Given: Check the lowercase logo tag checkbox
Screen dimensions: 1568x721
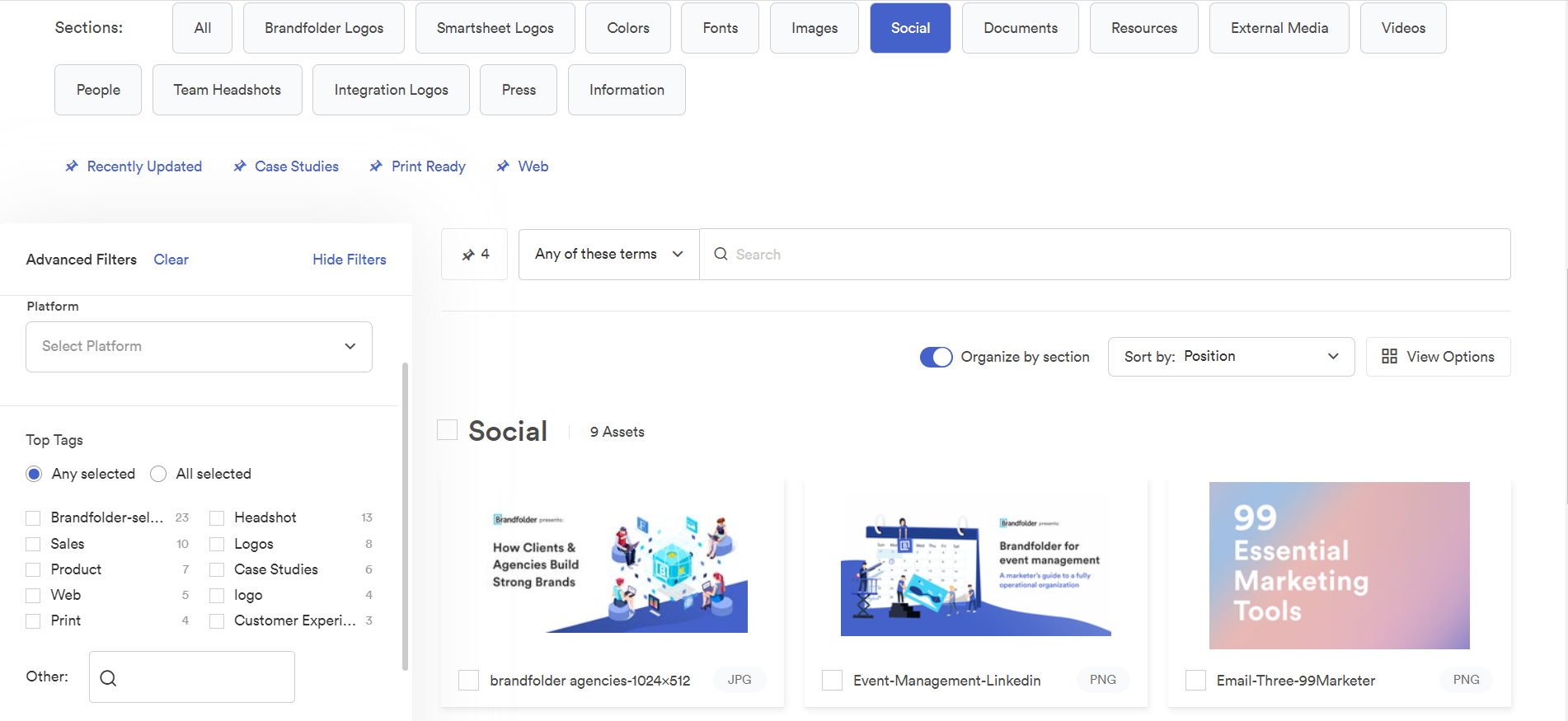Looking at the screenshot, I should point(217,595).
